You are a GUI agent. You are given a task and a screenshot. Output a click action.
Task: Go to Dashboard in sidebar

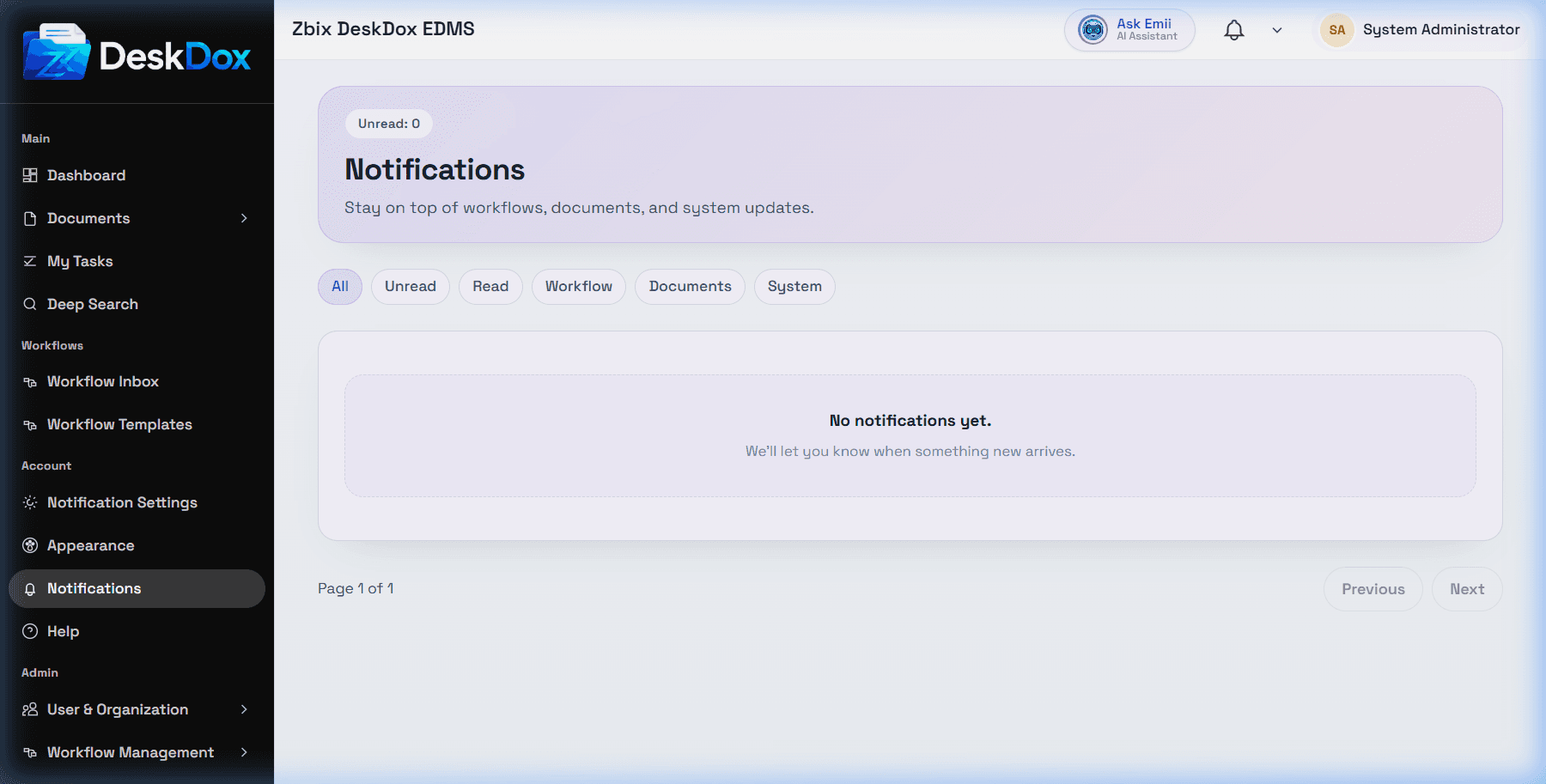(x=137, y=175)
